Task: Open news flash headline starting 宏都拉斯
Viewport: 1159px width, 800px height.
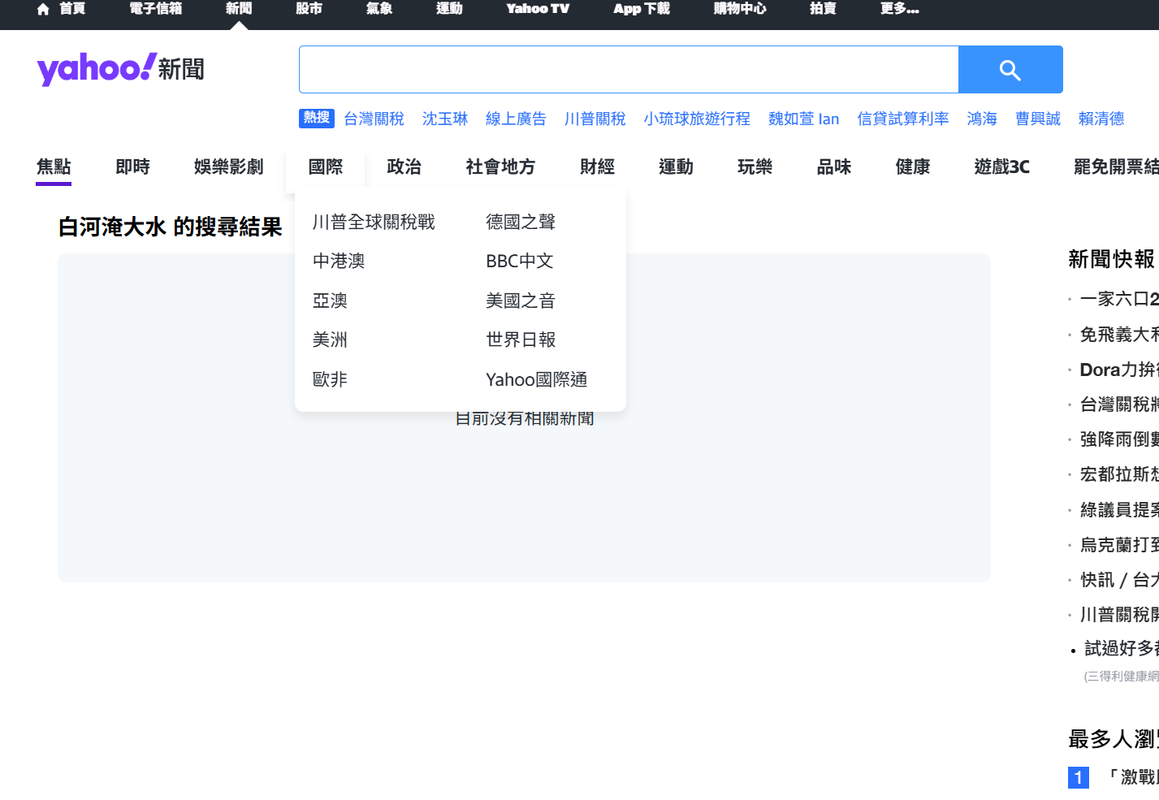Action: [x=1119, y=475]
